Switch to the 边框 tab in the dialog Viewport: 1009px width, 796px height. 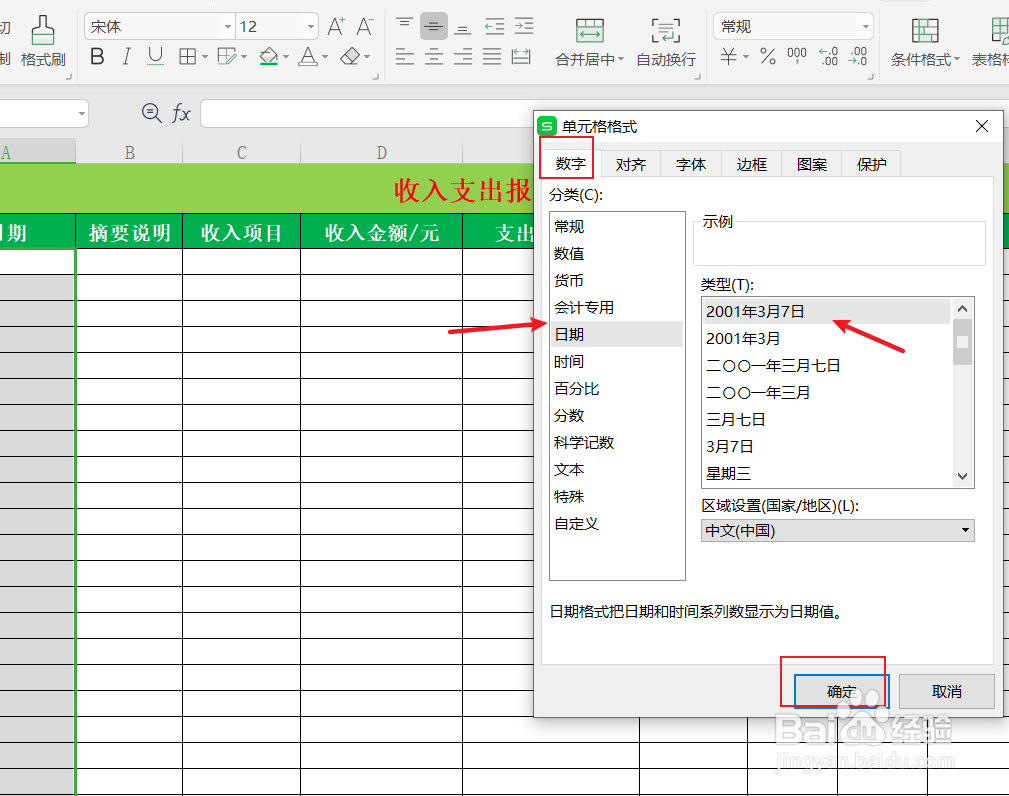click(751, 163)
